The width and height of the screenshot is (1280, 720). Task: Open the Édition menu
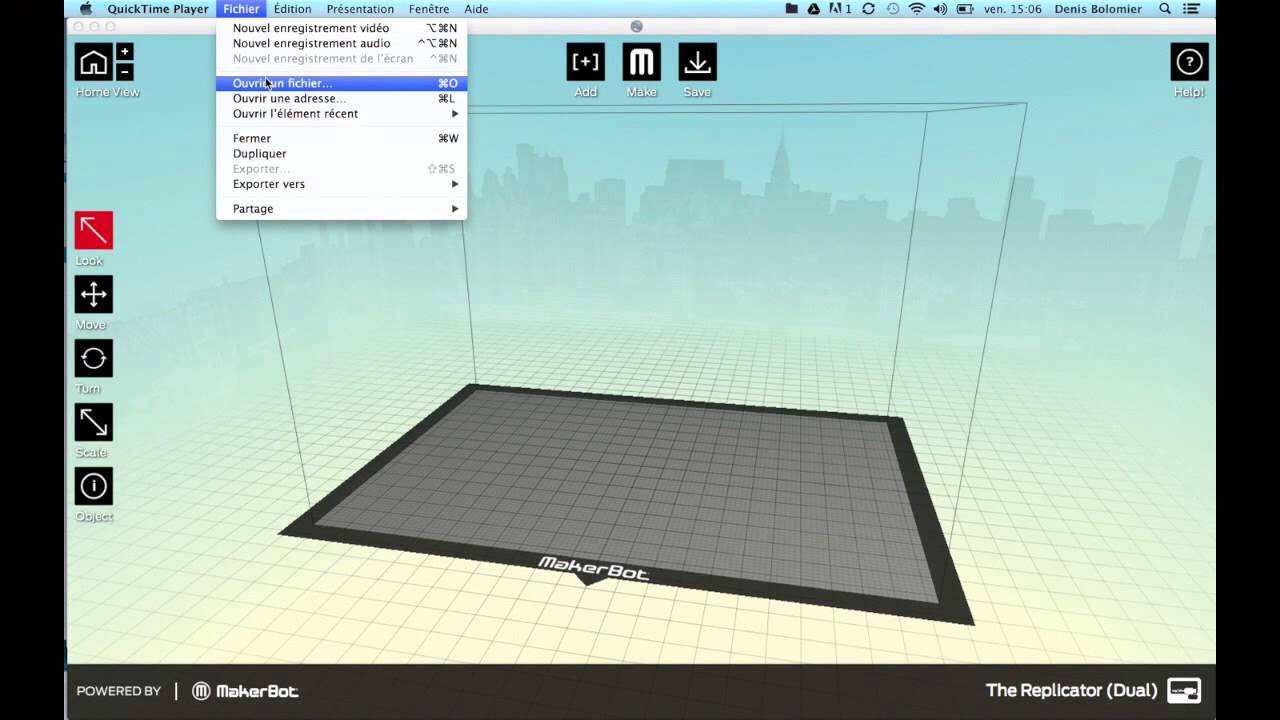(293, 9)
